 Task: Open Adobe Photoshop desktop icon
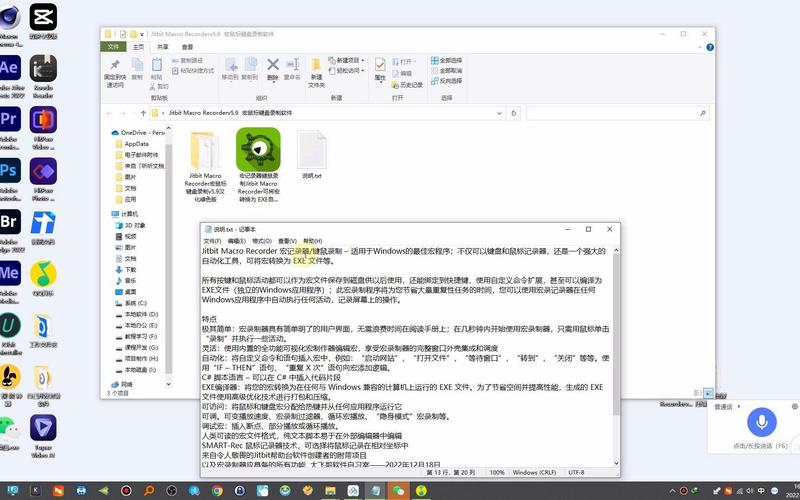(10, 170)
